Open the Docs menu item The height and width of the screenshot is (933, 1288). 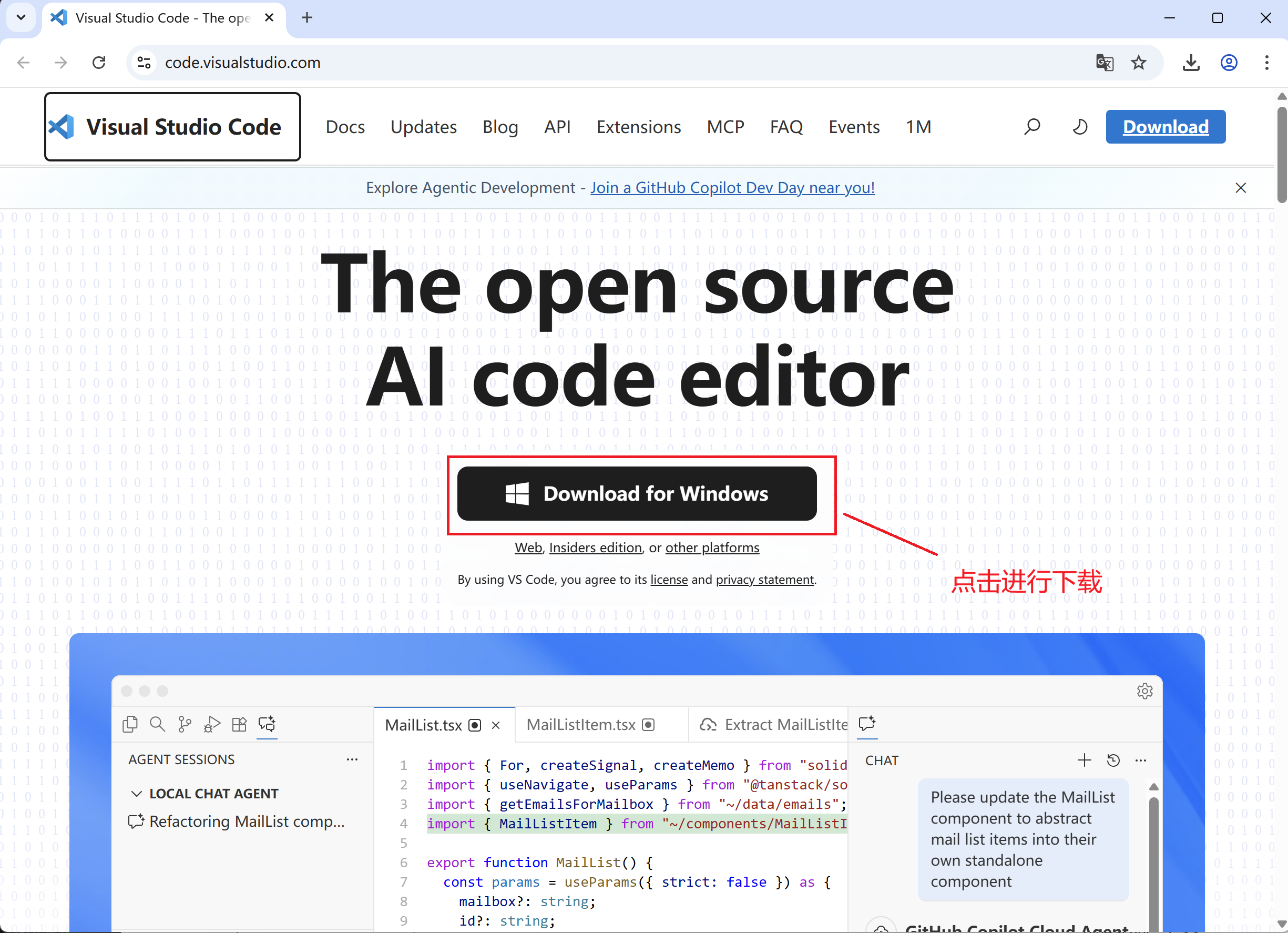coord(345,127)
